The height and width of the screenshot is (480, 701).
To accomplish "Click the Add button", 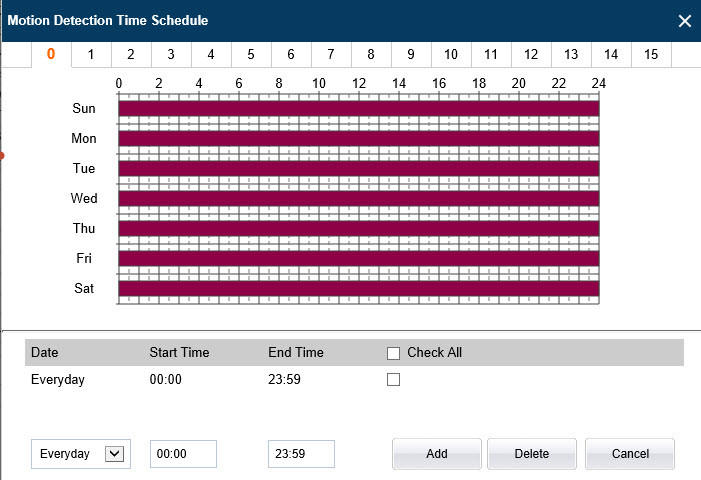I will 437,454.
